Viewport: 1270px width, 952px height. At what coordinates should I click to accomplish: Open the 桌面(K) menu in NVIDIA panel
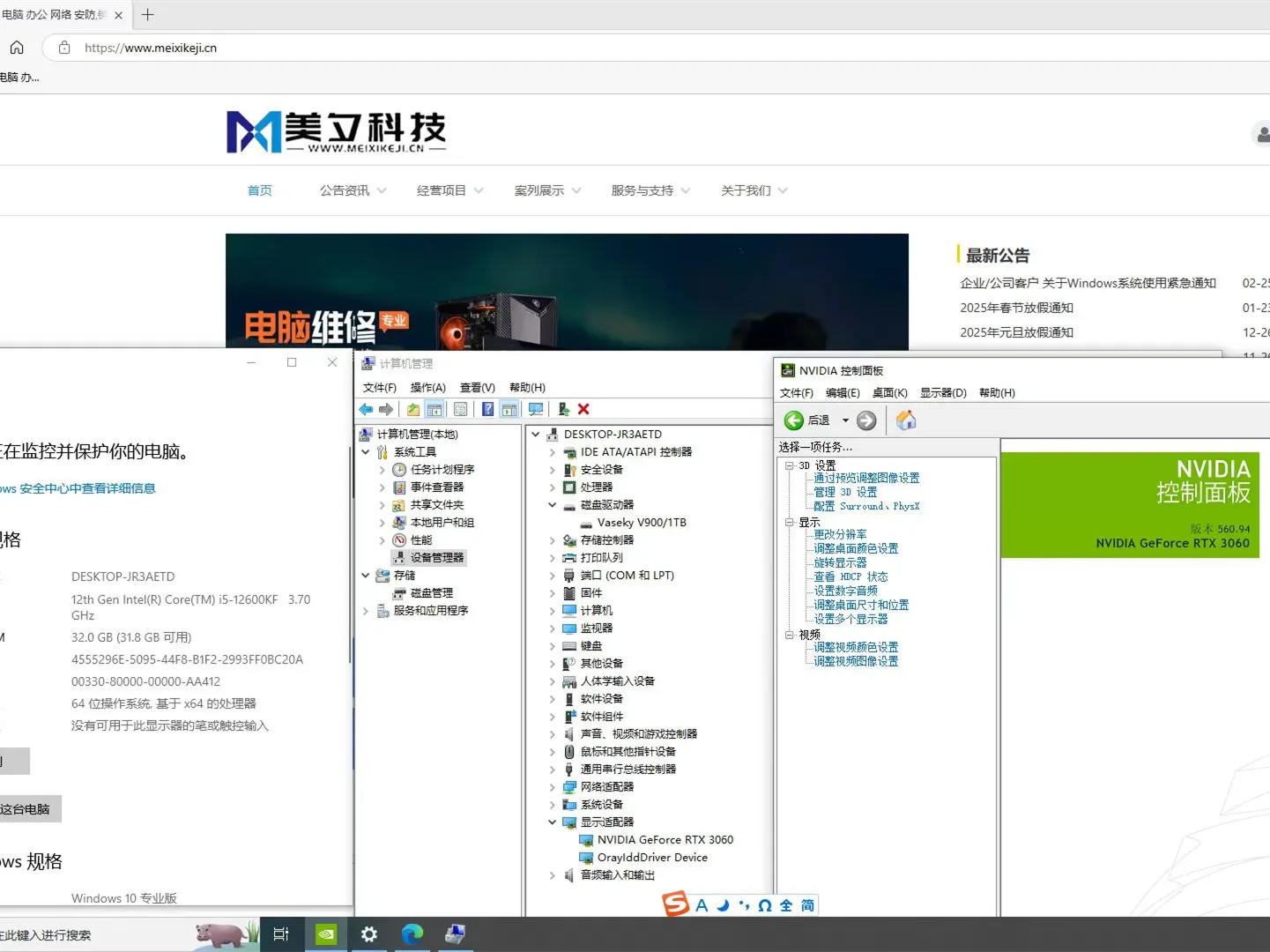pyautogui.click(x=889, y=393)
